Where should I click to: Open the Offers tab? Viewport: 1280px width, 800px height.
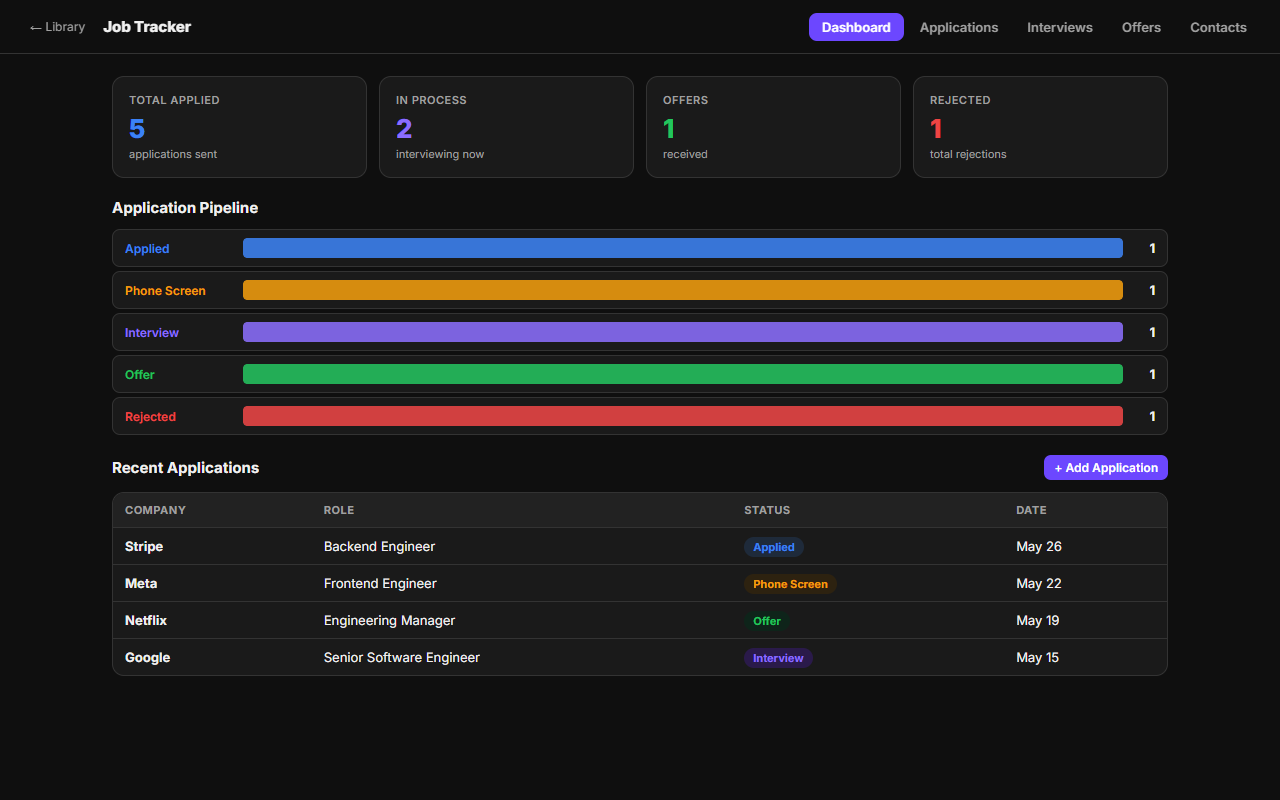coord(1141,27)
